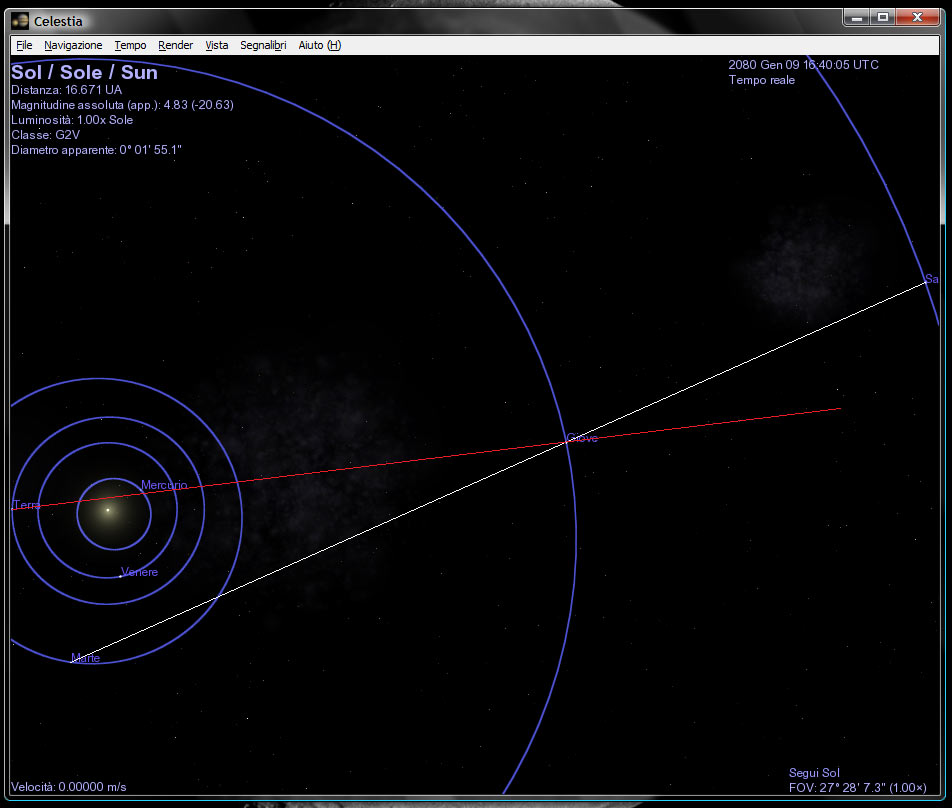Screen dimensions: 952x808
Task: Select the Venere planet label
Action: pyautogui.click(x=139, y=572)
